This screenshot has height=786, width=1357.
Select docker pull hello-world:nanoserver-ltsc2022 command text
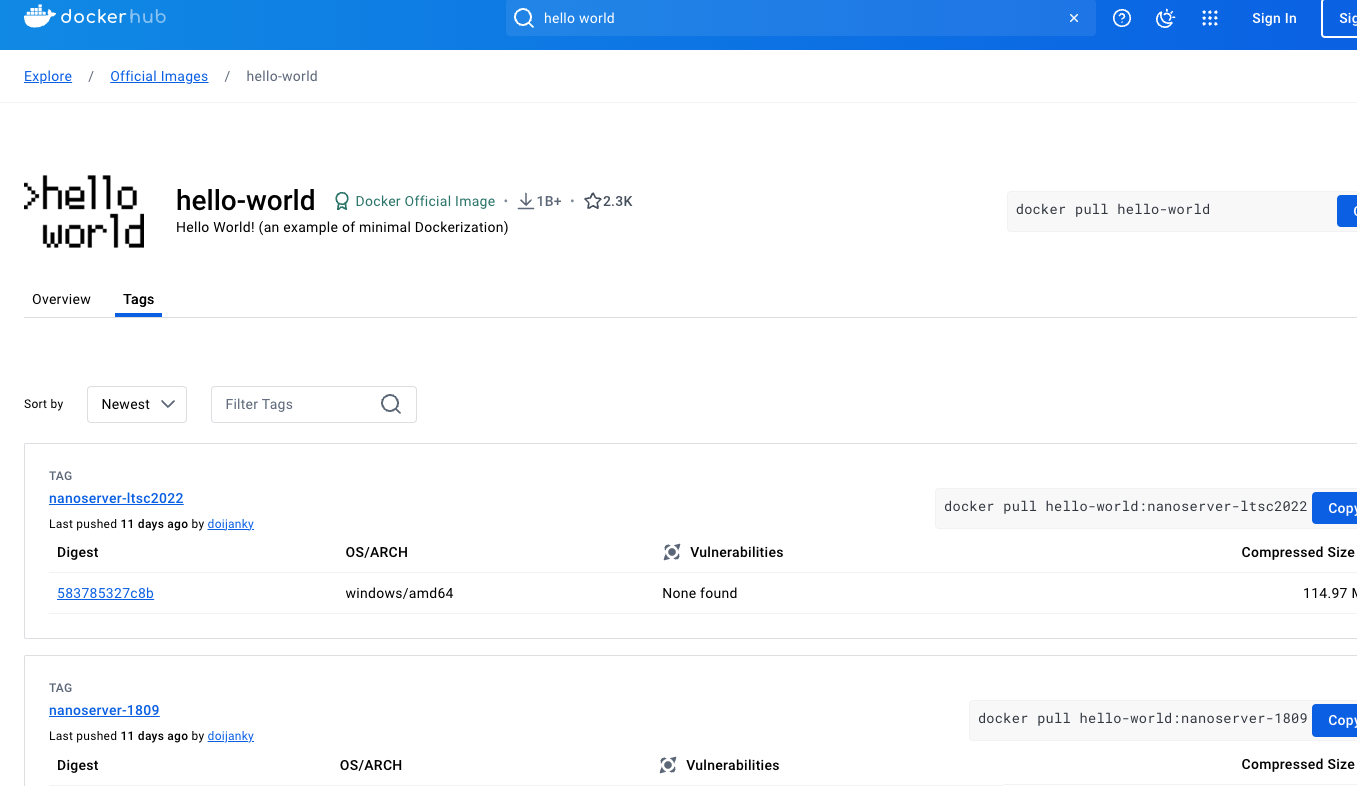1125,506
